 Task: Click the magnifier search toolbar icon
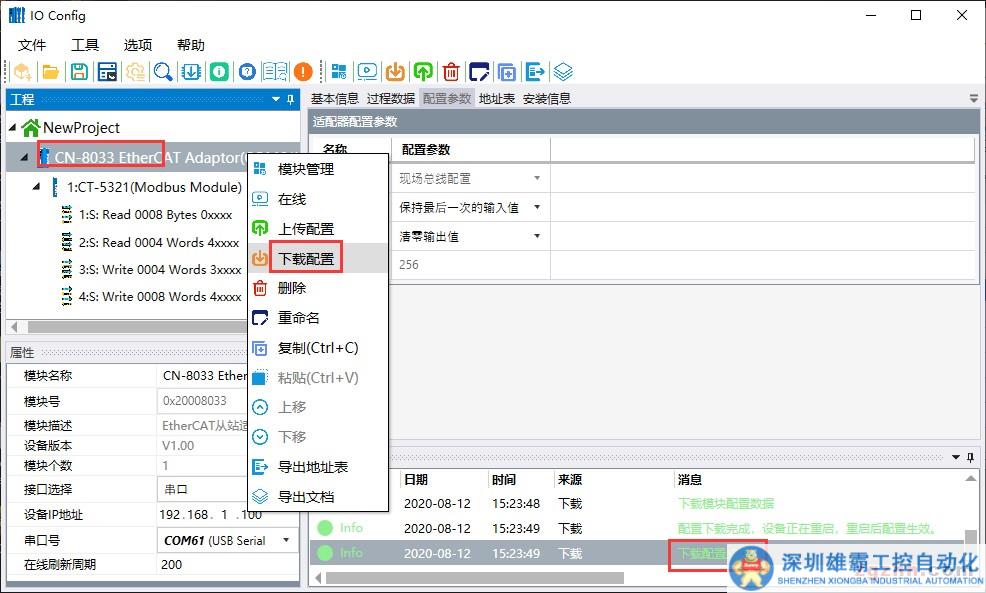162,72
